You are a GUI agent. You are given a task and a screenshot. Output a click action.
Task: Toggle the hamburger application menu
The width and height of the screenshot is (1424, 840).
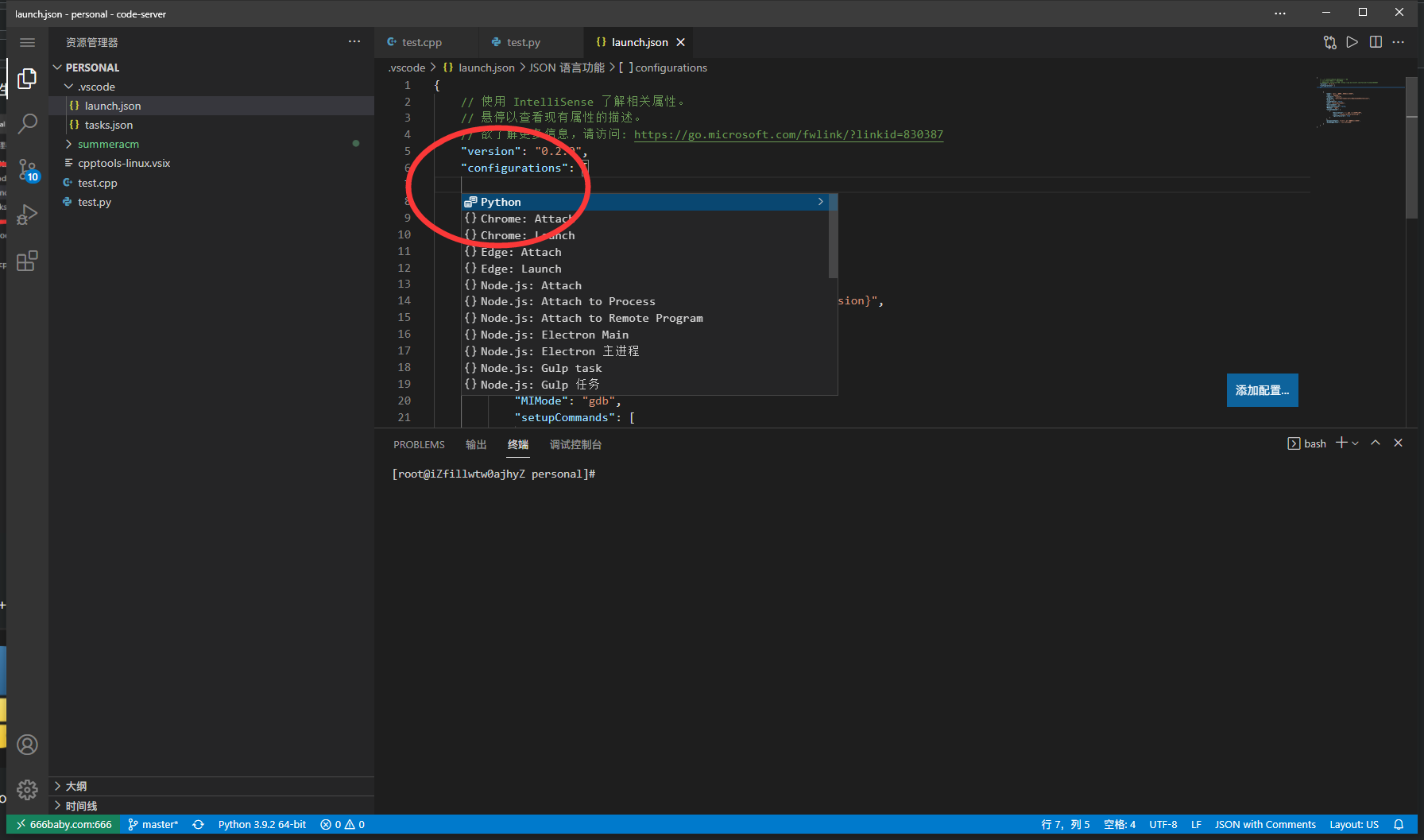pos(27,42)
